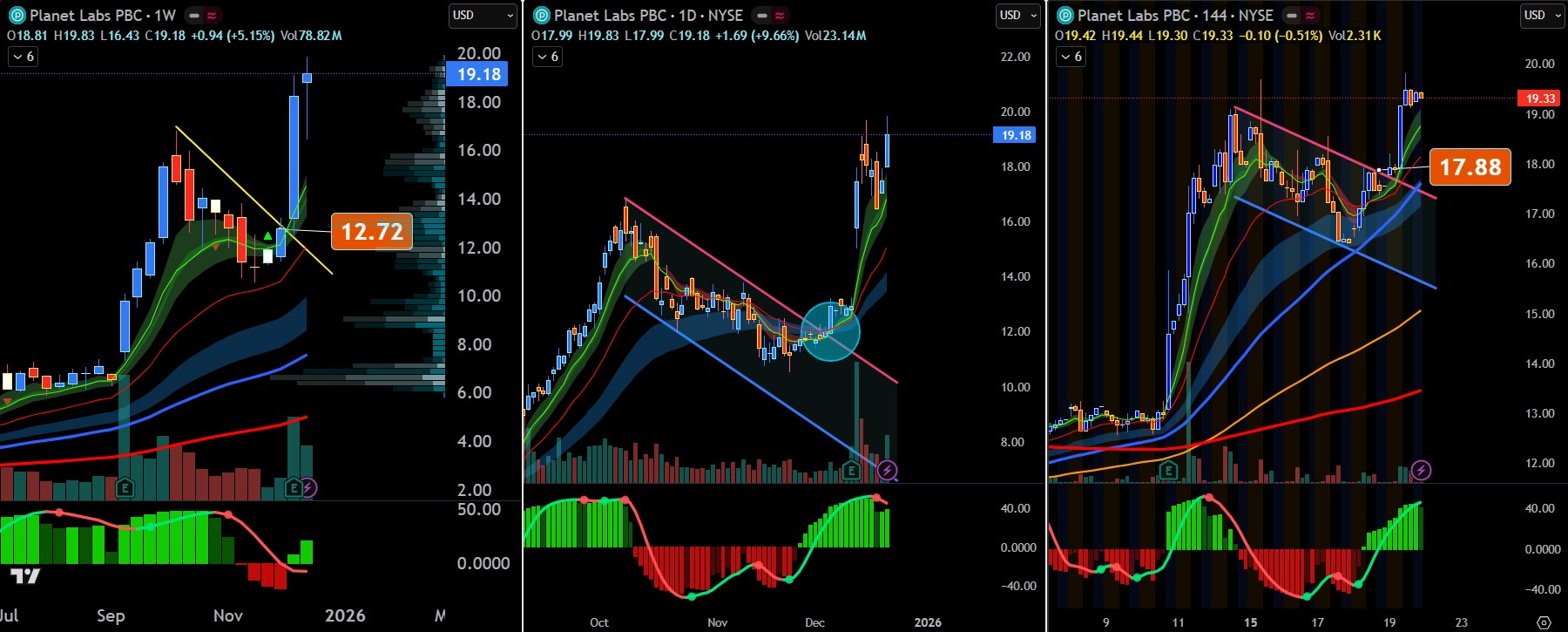1568x632 pixels.
Task: Click the teal highlighted circle on daily chart
Action: click(x=830, y=331)
